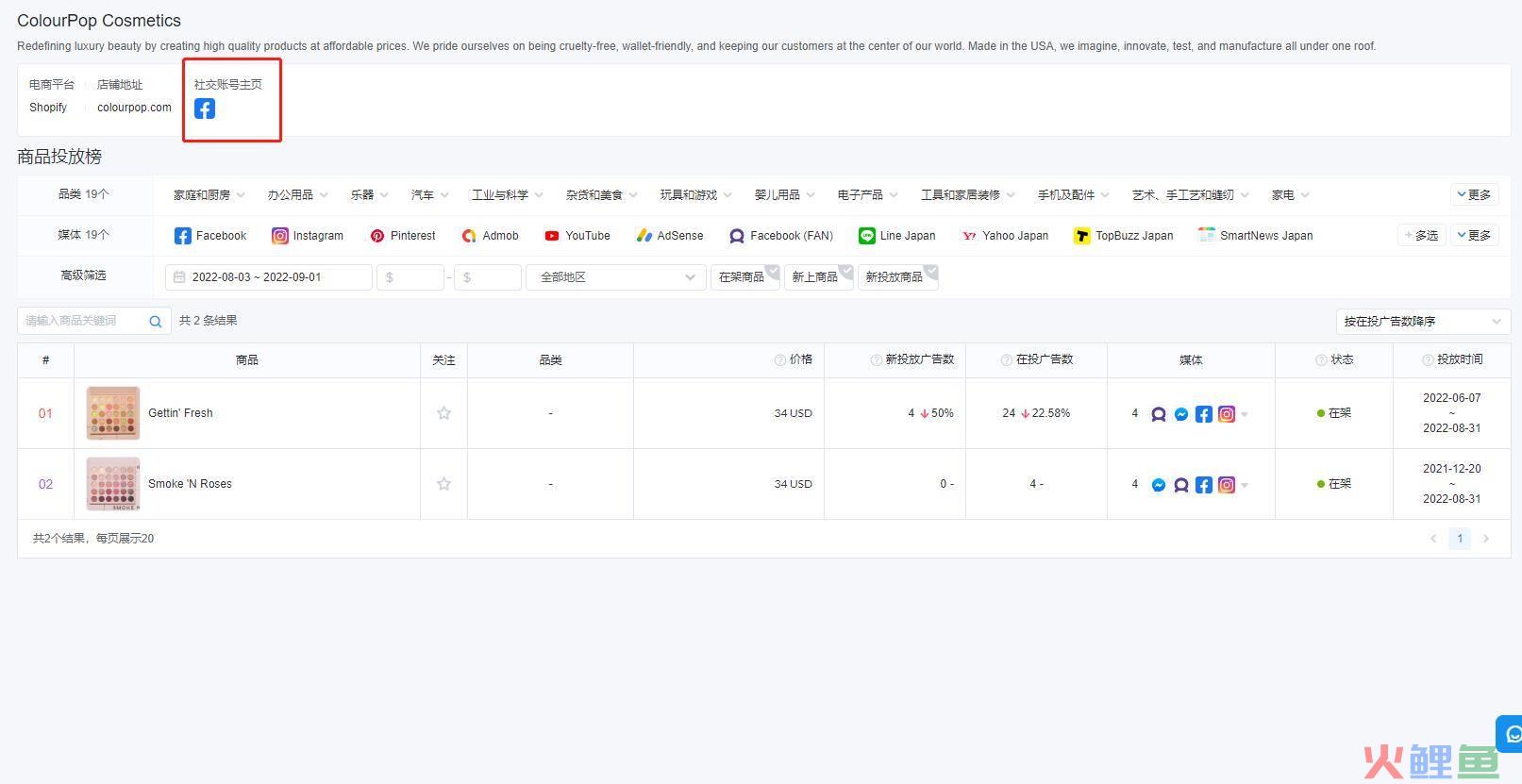Click the 新投放广告数 help icon
This screenshot has width=1522, height=784.
876,359
